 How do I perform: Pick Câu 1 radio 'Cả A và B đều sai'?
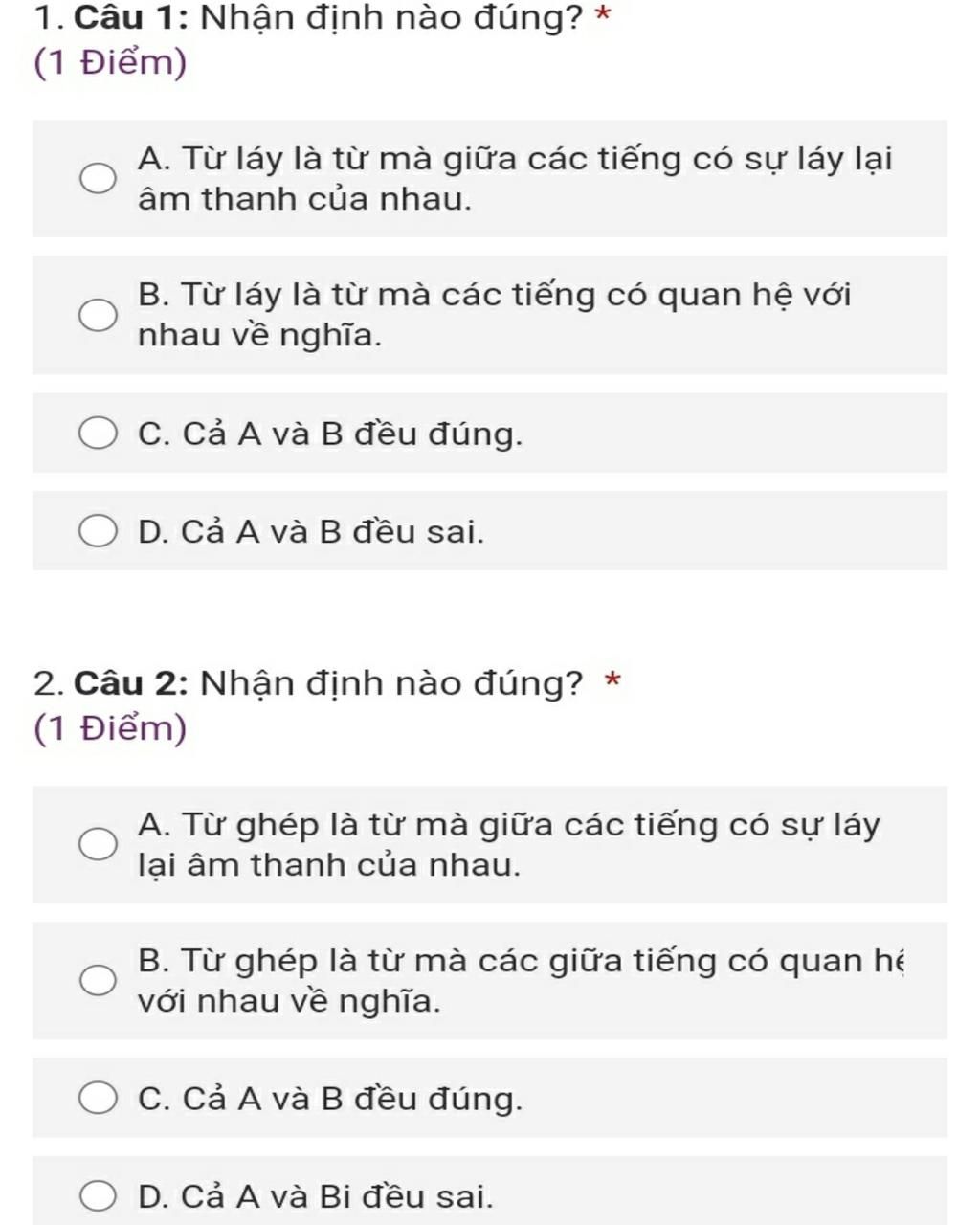[97, 530]
